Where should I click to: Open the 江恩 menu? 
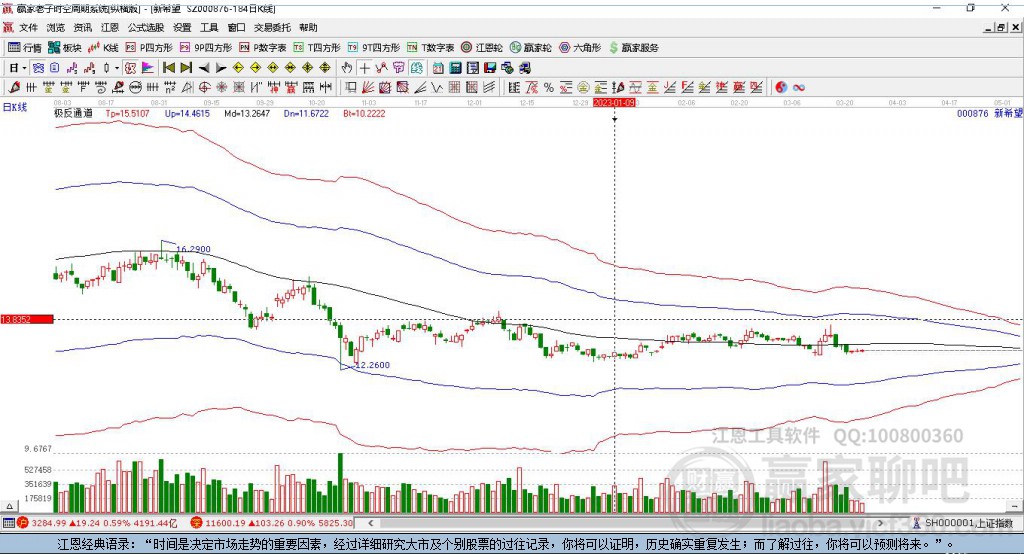pyautogui.click(x=110, y=27)
